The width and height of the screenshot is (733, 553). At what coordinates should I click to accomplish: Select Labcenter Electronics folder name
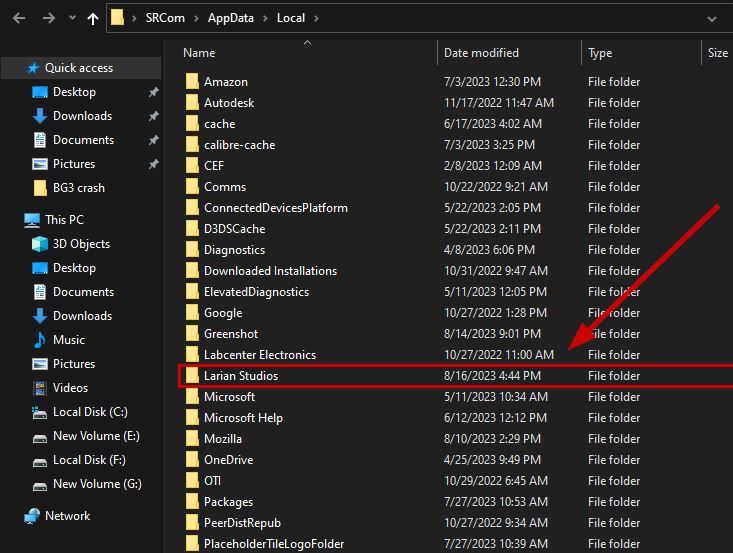260,355
